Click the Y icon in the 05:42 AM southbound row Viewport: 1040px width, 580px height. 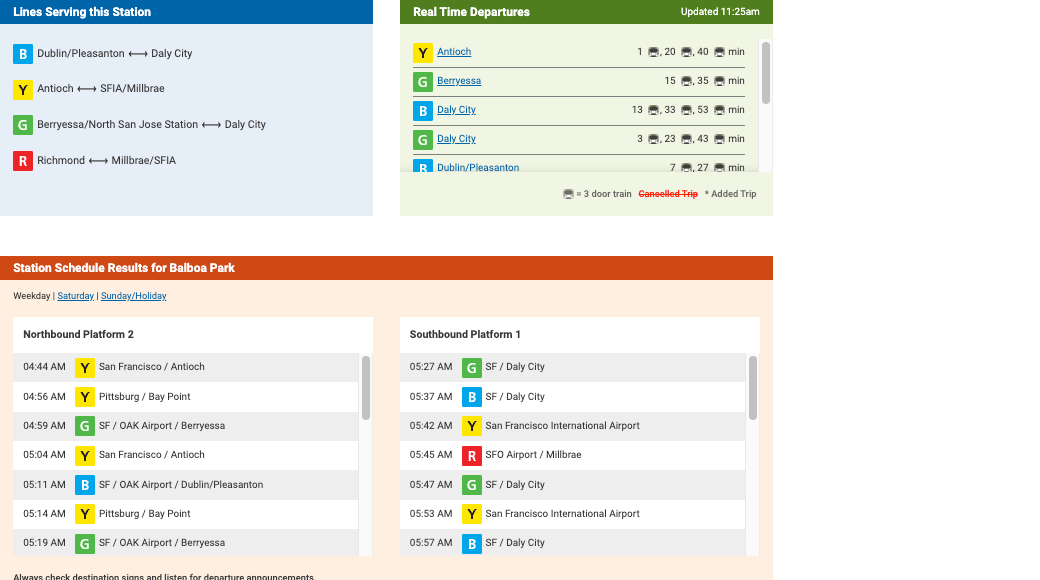tap(471, 426)
